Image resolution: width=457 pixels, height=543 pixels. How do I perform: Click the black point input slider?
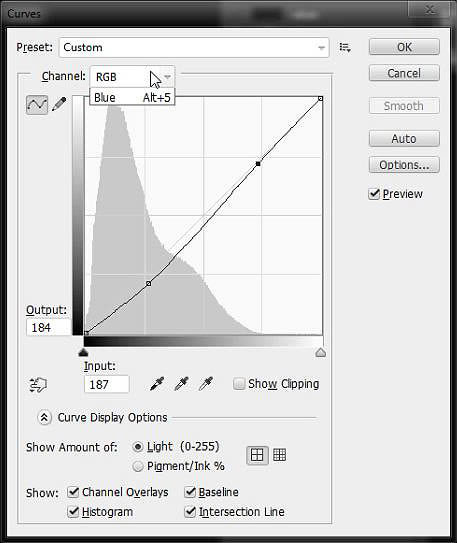[x=83, y=353]
